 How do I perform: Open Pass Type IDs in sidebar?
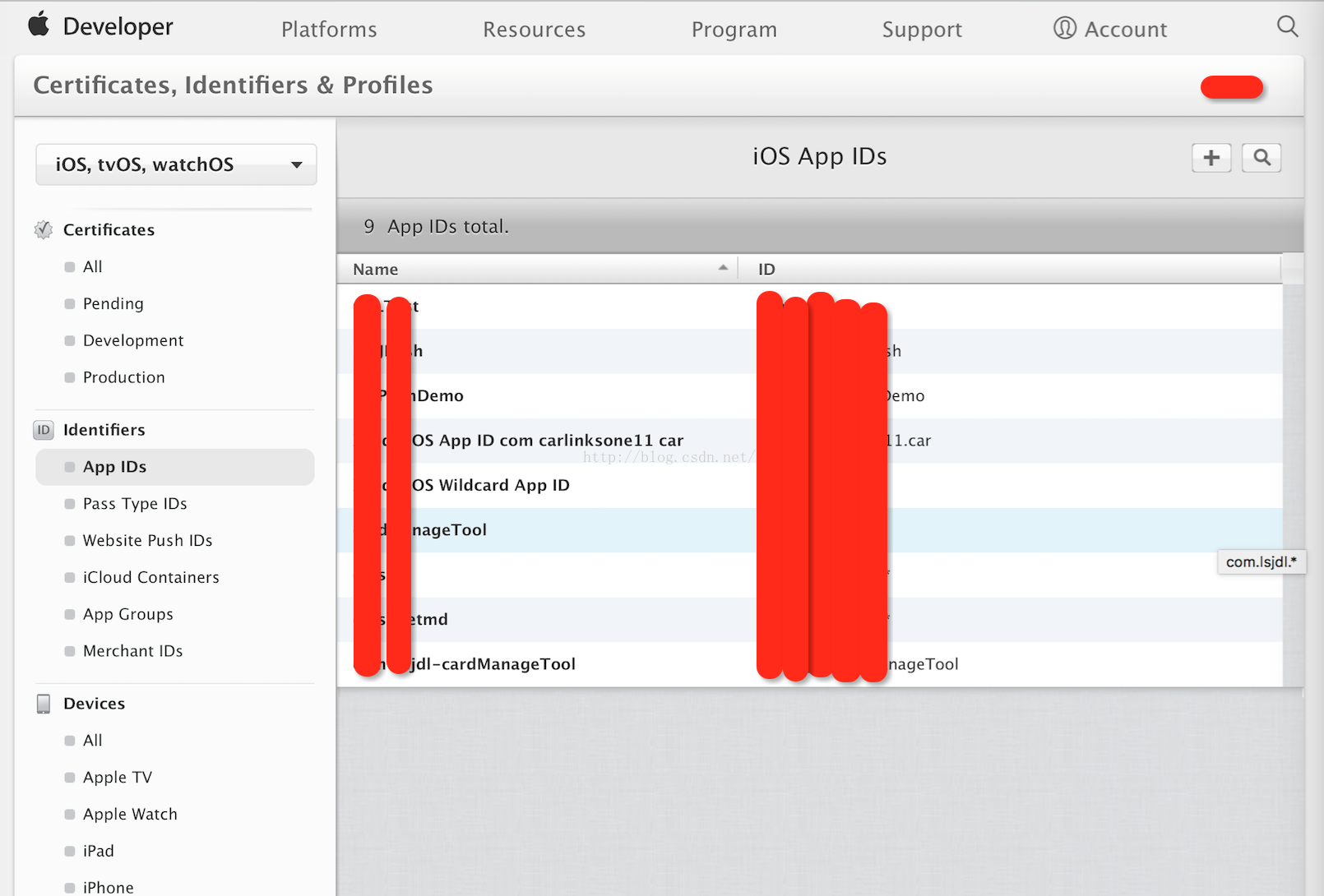tap(135, 504)
